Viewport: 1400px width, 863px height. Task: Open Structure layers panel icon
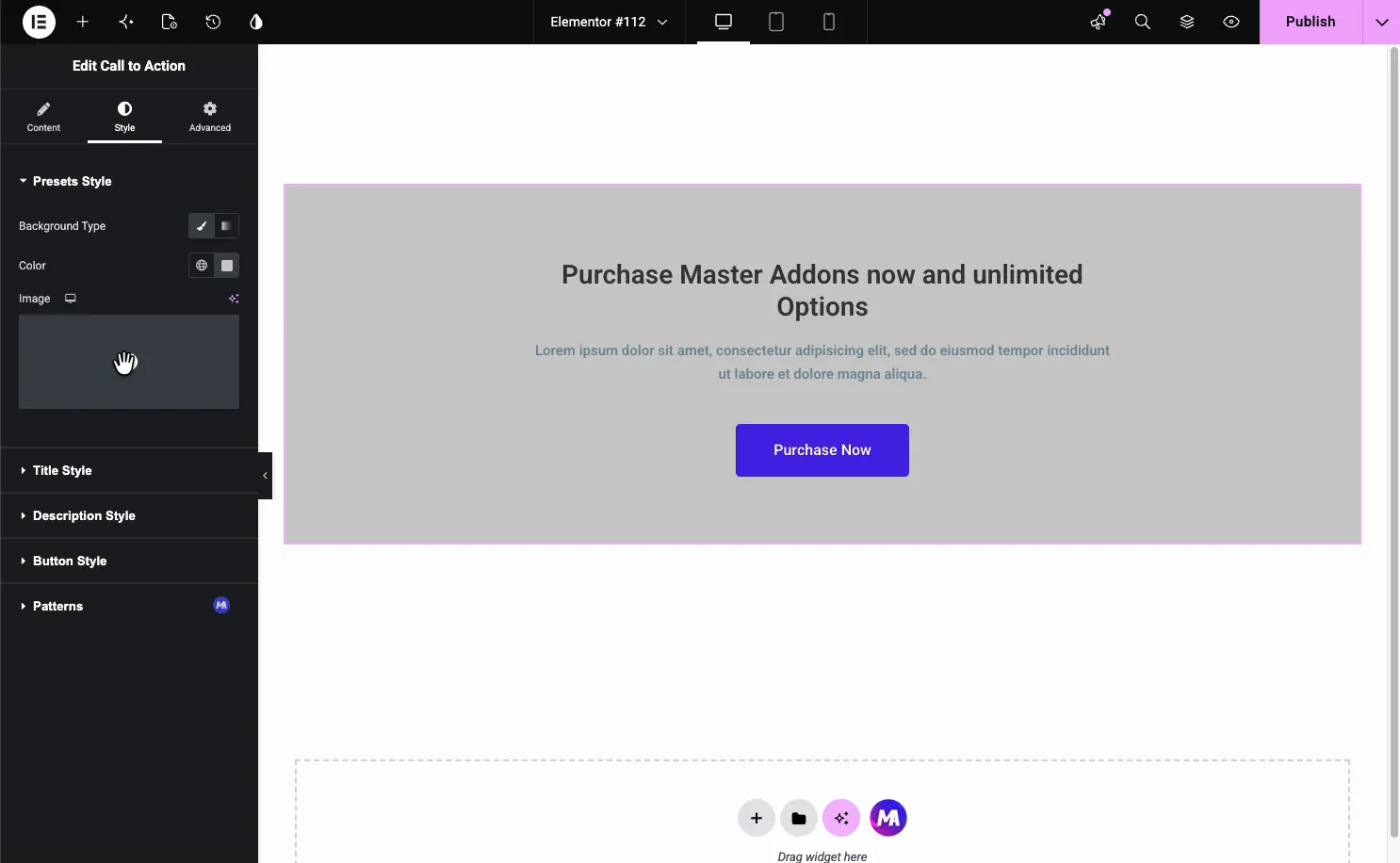[1187, 22]
